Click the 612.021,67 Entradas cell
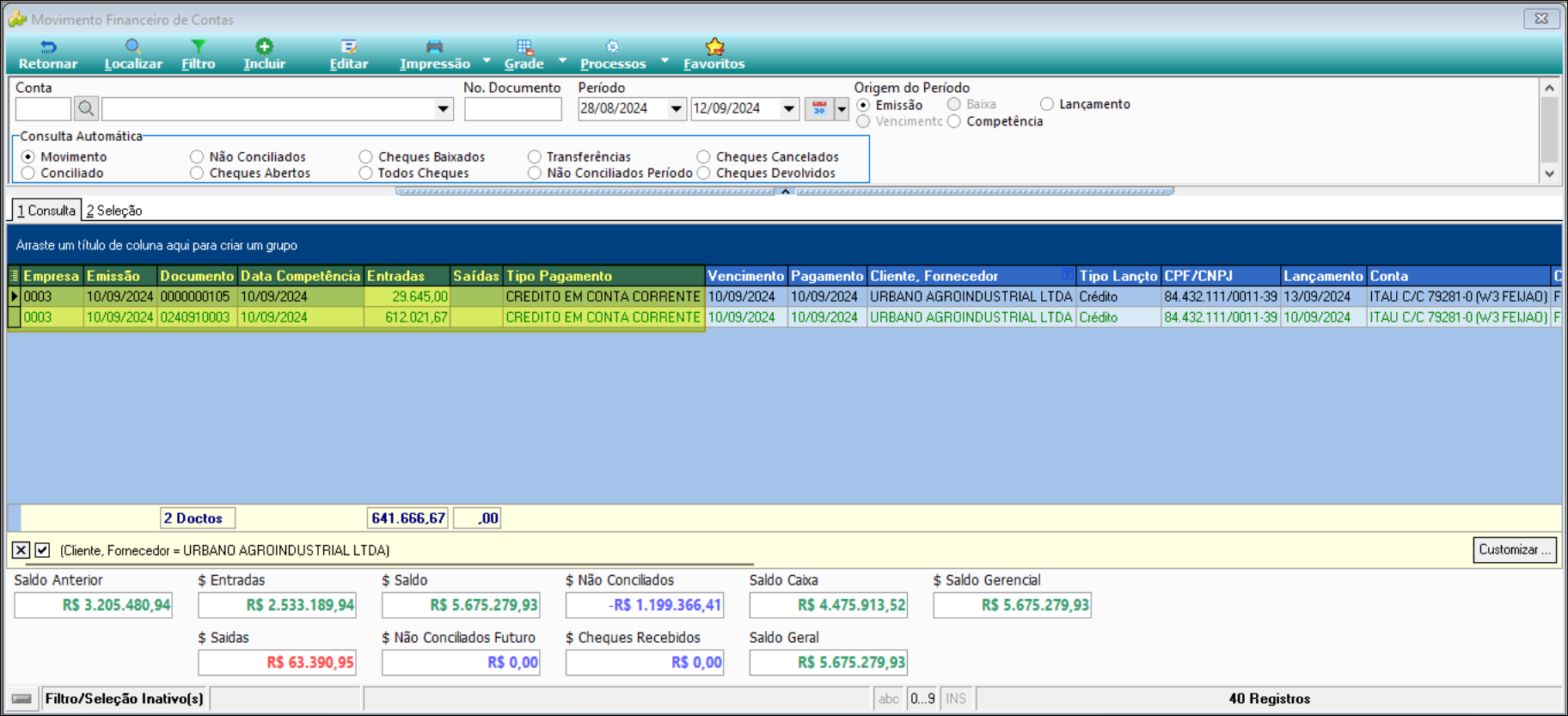The height and width of the screenshot is (716, 1568). click(x=407, y=317)
